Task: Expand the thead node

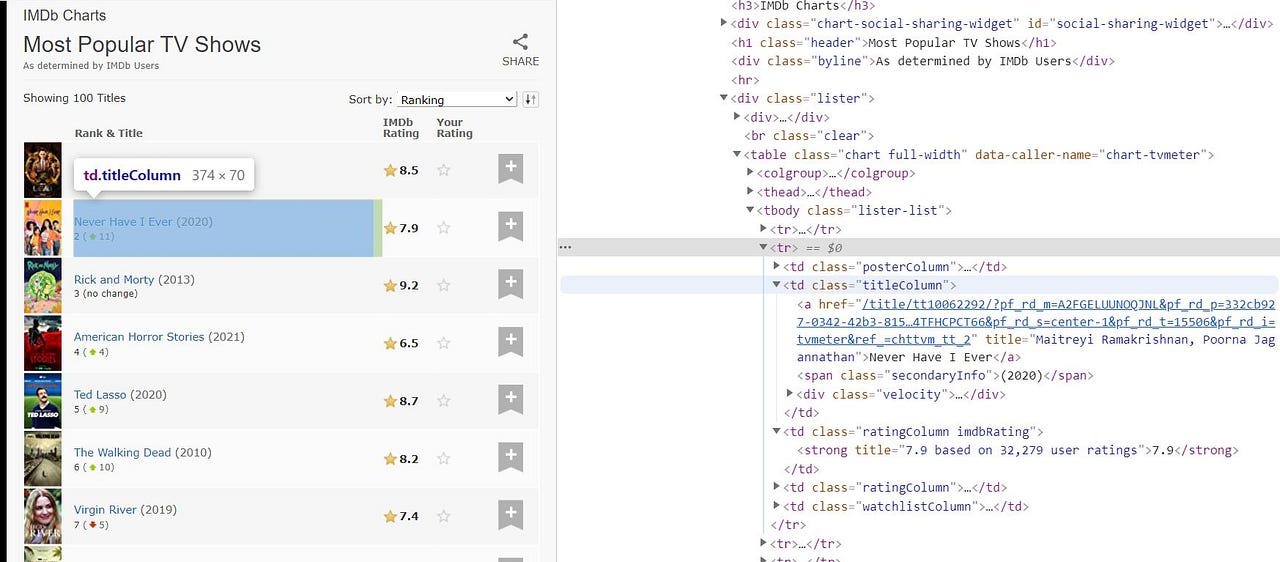Action: 750,192
